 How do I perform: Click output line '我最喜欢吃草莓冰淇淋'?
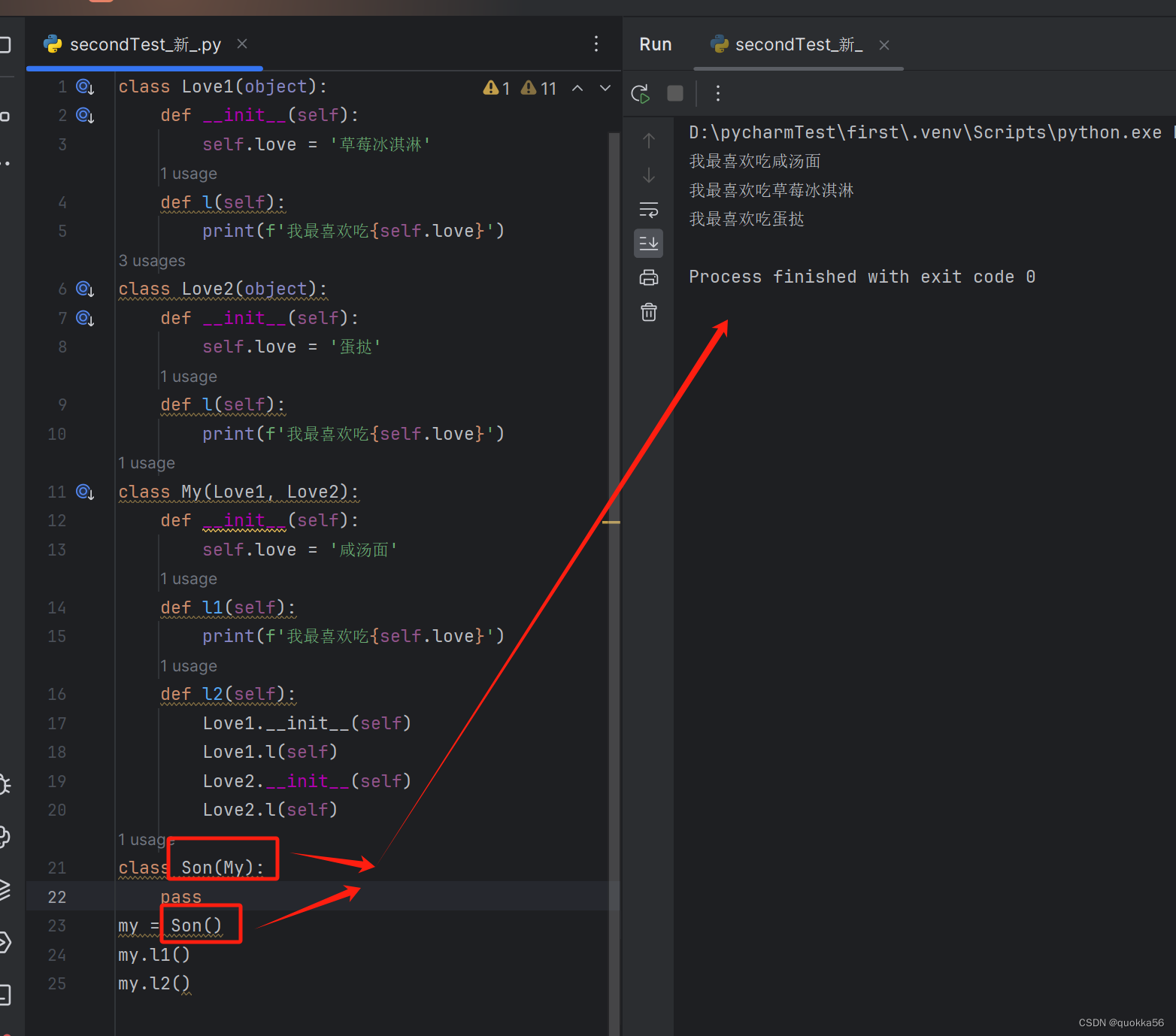pos(771,191)
